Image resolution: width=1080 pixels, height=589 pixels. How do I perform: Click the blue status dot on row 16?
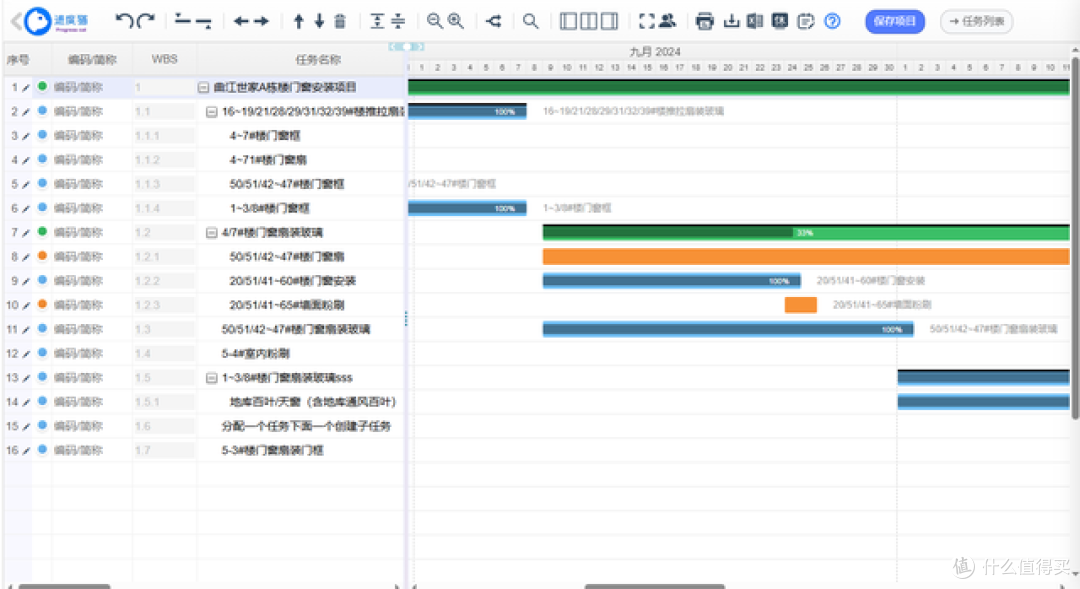pyautogui.click(x=42, y=450)
